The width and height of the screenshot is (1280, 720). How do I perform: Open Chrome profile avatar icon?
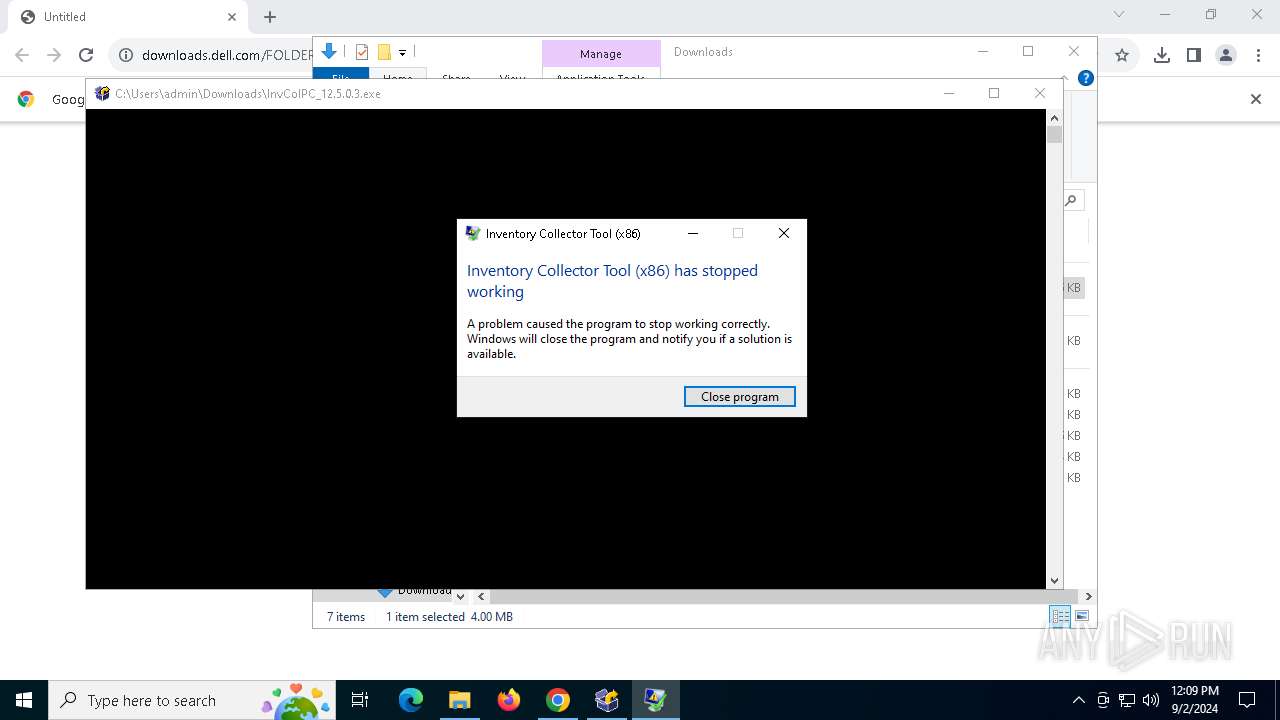[1226, 55]
